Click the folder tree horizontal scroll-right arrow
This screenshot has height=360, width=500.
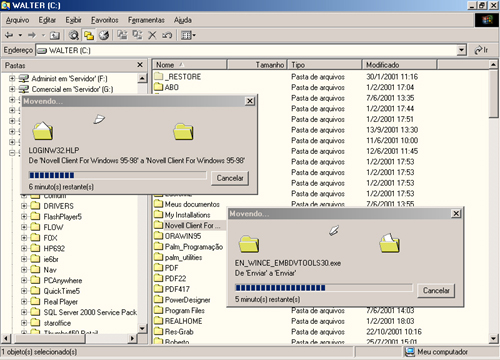[132, 339]
